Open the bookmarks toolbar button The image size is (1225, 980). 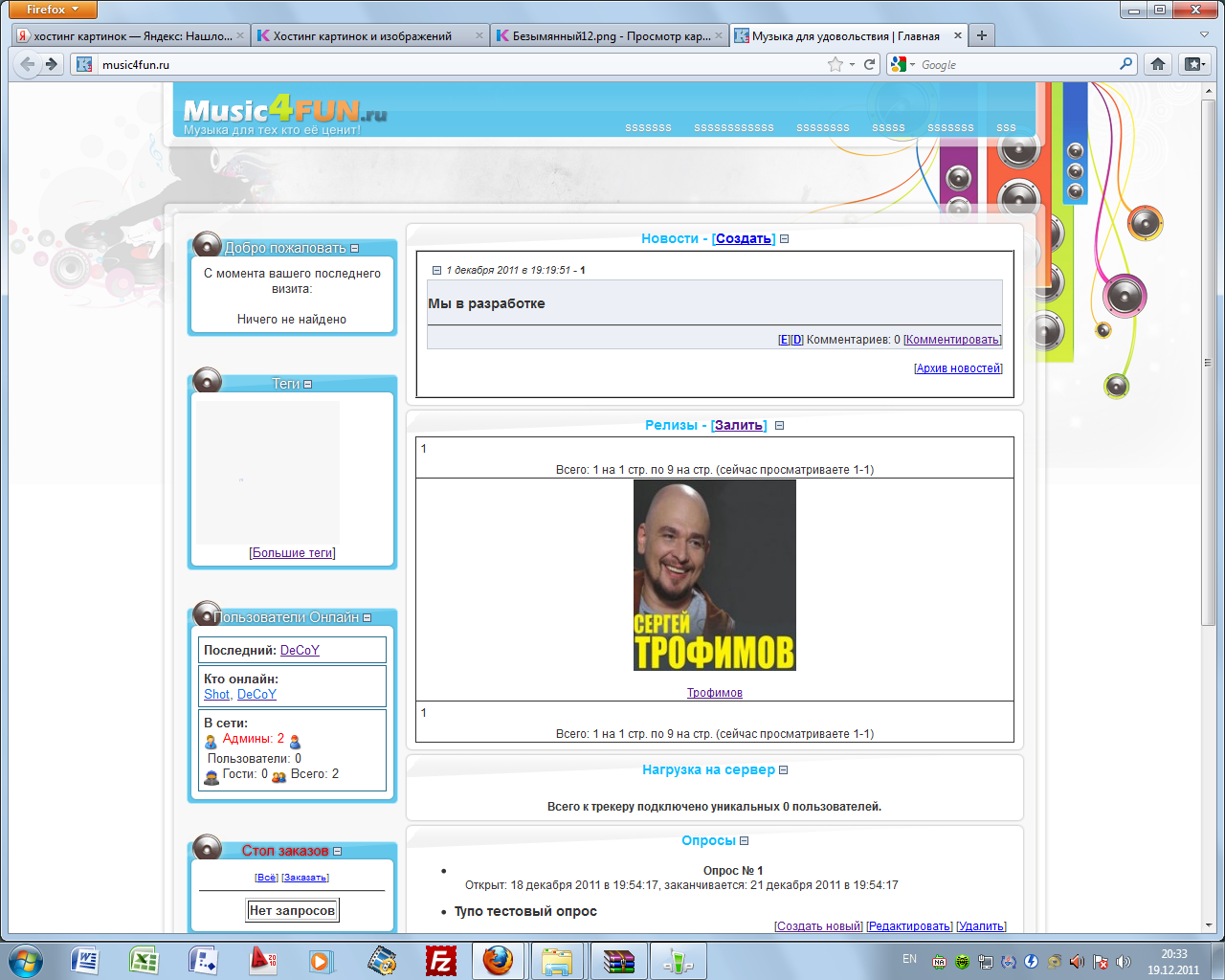[x=1194, y=64]
